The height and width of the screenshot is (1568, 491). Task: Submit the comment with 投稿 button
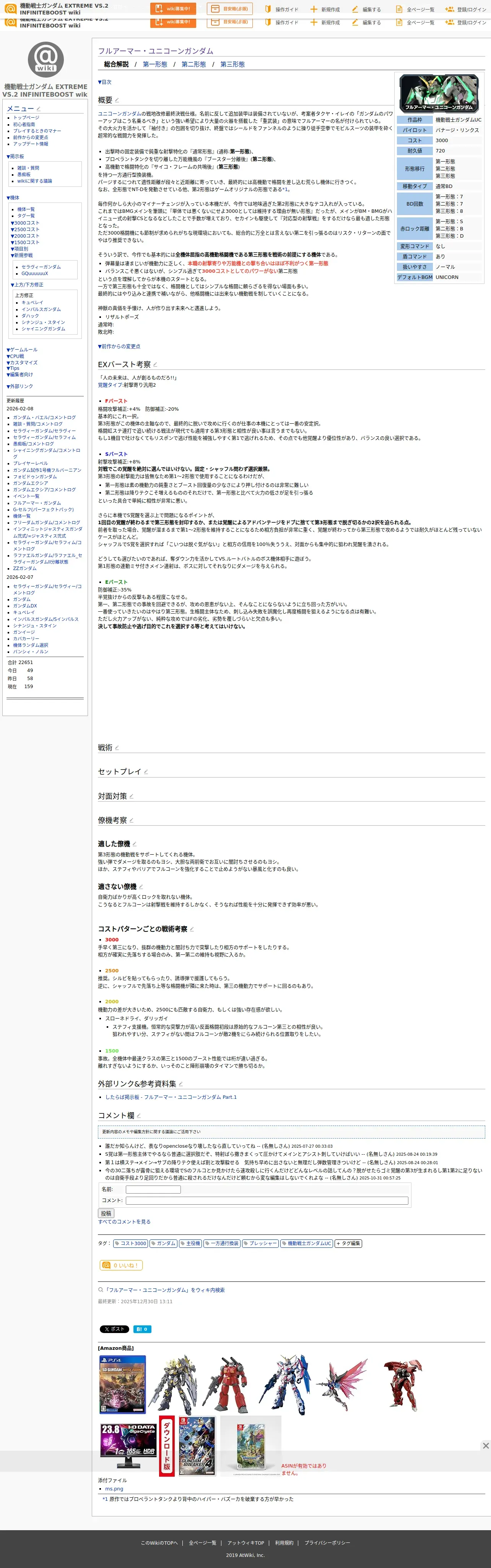click(106, 1213)
